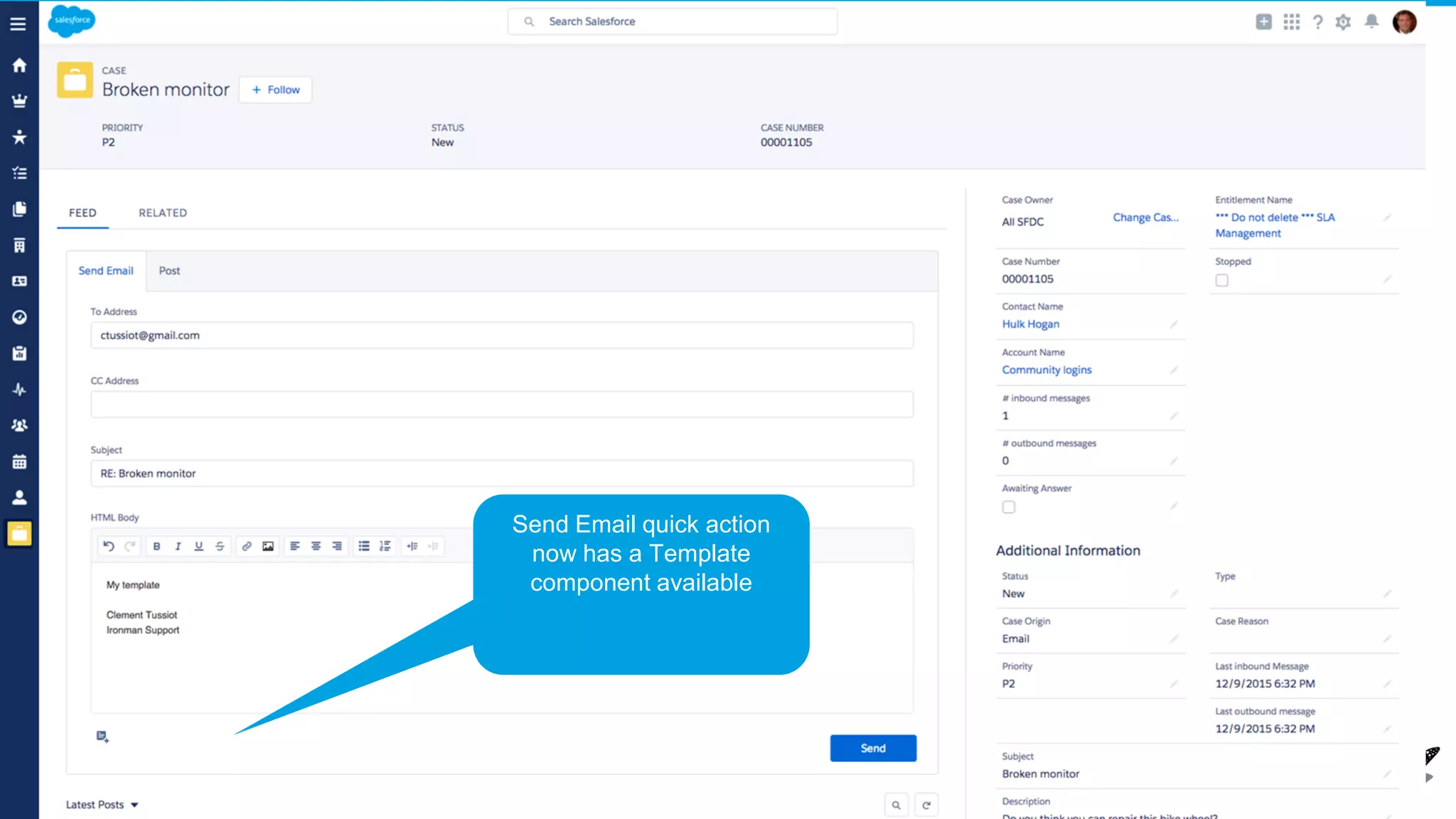Switch to the RELATED tab
The width and height of the screenshot is (1456, 819).
point(163,213)
